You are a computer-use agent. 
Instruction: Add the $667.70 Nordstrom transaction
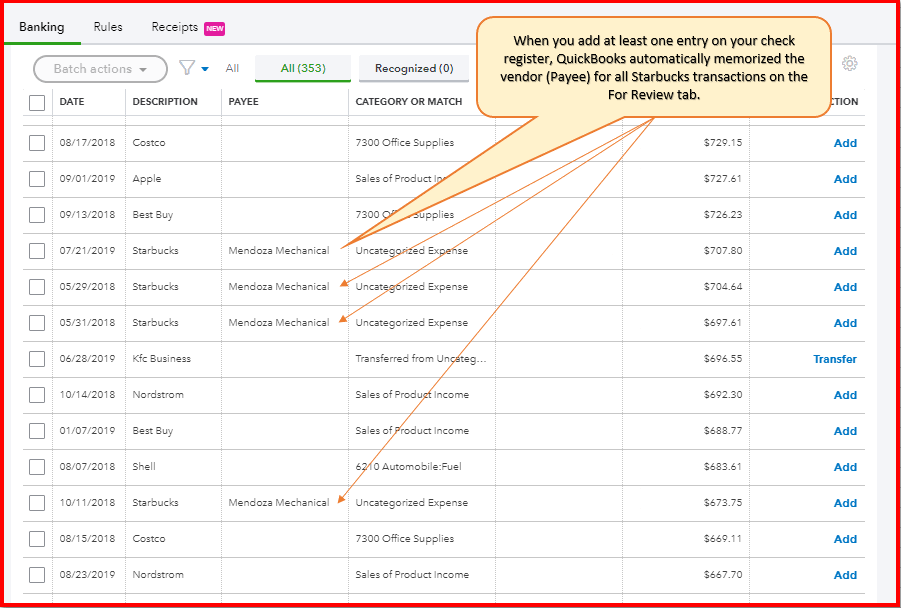pos(845,575)
